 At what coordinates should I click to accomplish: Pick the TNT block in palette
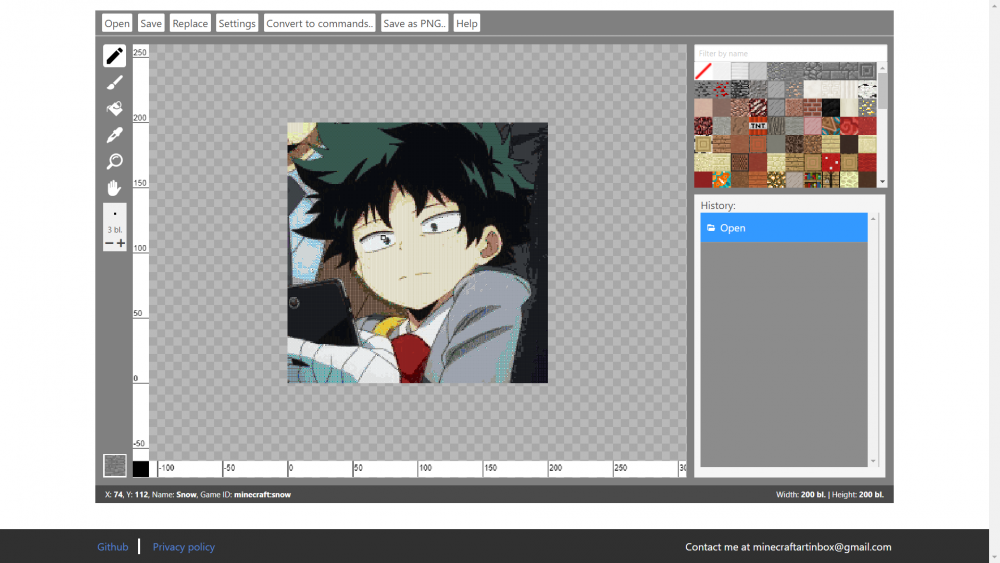[x=758, y=126]
